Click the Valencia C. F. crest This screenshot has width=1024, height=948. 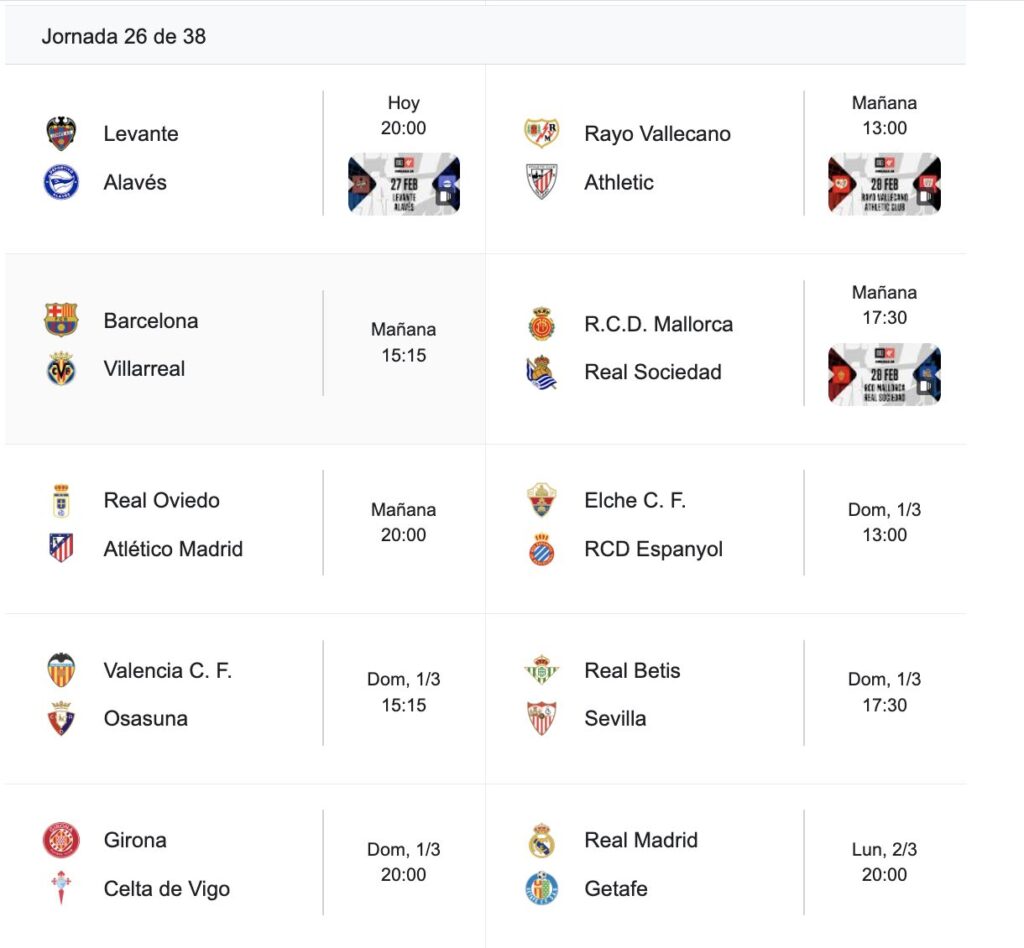coord(61,670)
